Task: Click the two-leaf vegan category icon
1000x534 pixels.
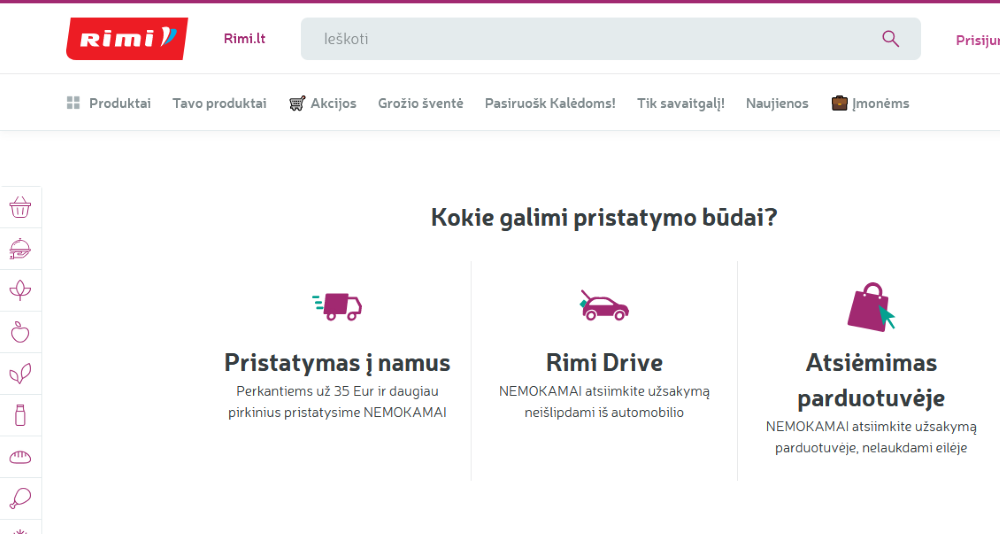Action: pyautogui.click(x=20, y=373)
